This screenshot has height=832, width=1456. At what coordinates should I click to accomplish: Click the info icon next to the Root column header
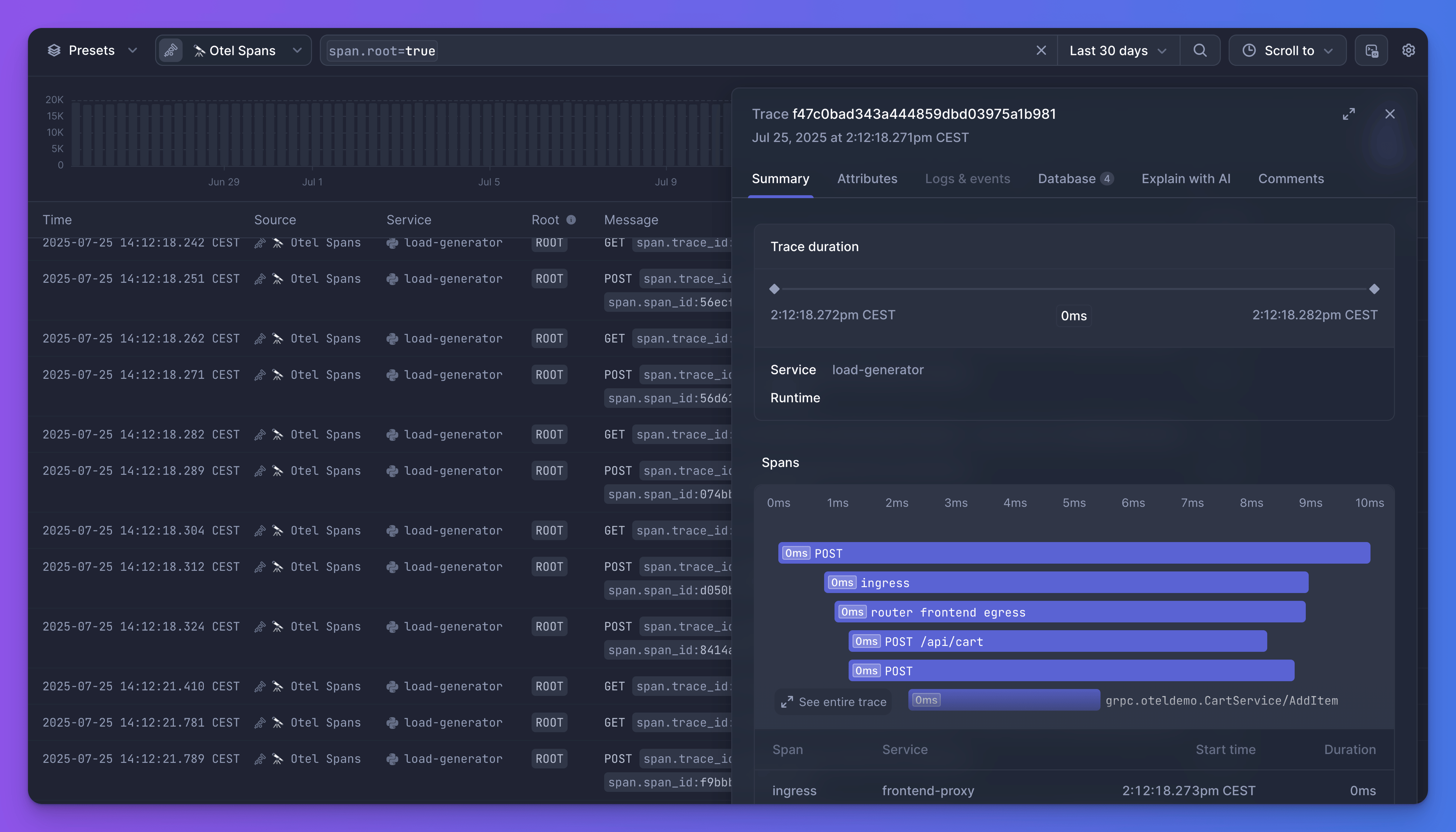point(572,219)
